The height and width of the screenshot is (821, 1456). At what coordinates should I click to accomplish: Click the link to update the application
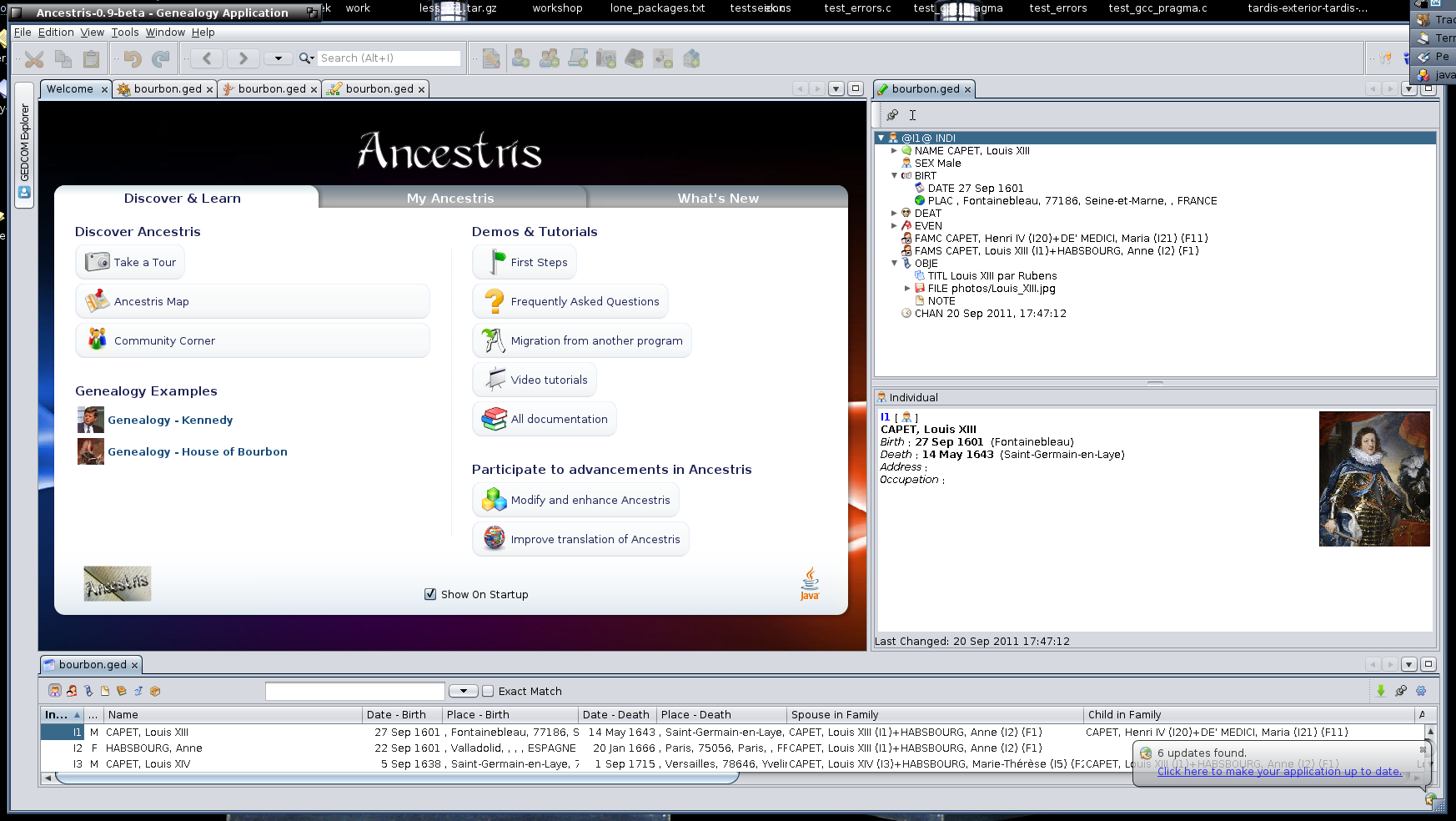coord(1279,771)
